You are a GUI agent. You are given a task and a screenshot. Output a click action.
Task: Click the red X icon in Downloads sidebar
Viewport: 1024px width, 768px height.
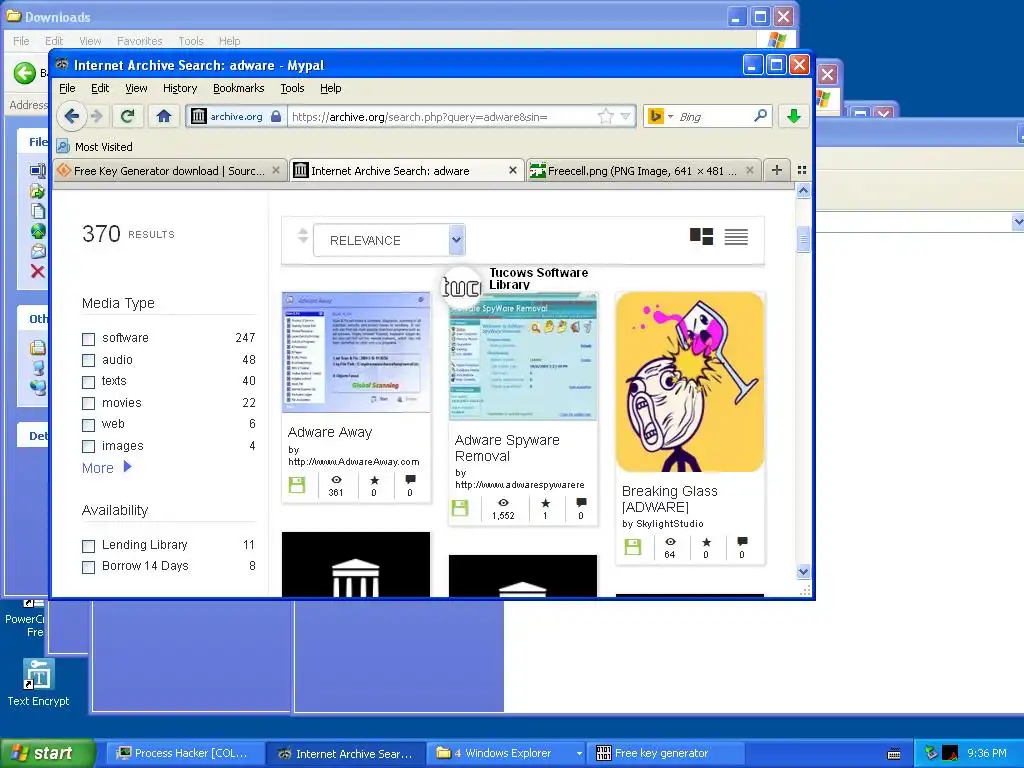point(38,272)
